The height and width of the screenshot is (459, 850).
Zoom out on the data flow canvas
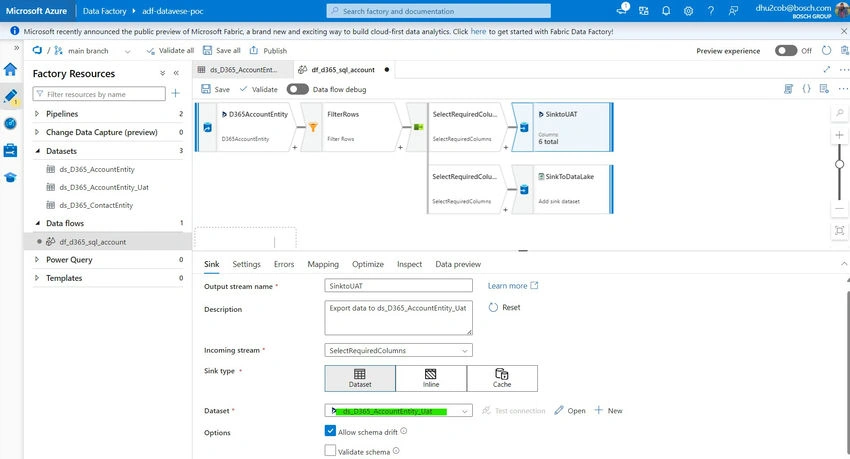pyautogui.click(x=839, y=209)
